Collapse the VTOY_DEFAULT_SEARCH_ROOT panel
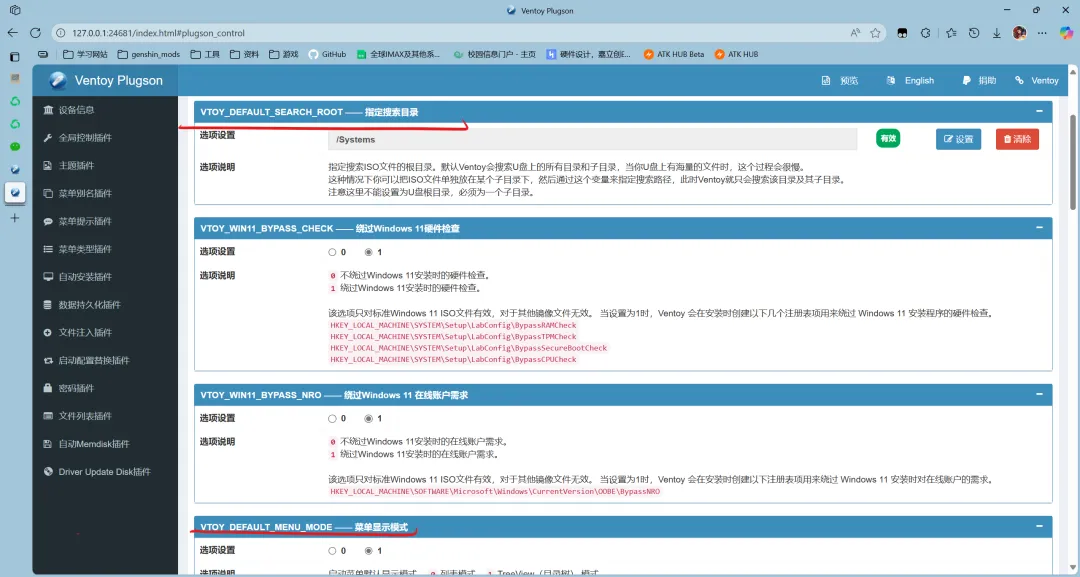The image size is (1080, 577). pyautogui.click(x=1039, y=111)
